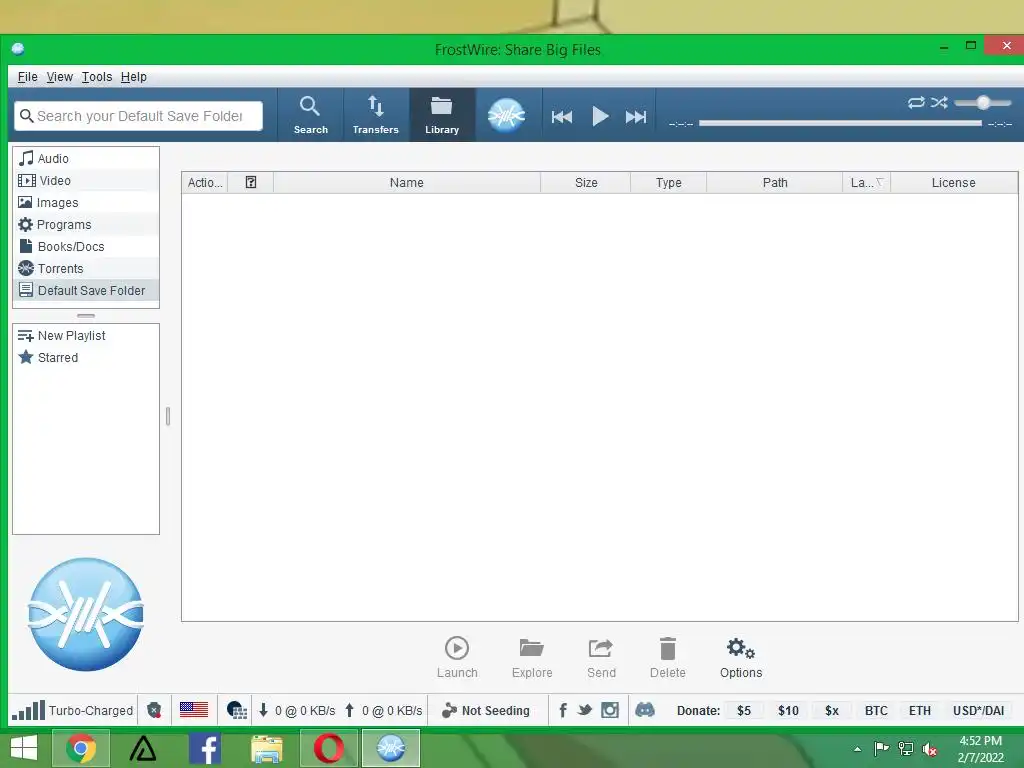Donate with BTC link

point(876,711)
